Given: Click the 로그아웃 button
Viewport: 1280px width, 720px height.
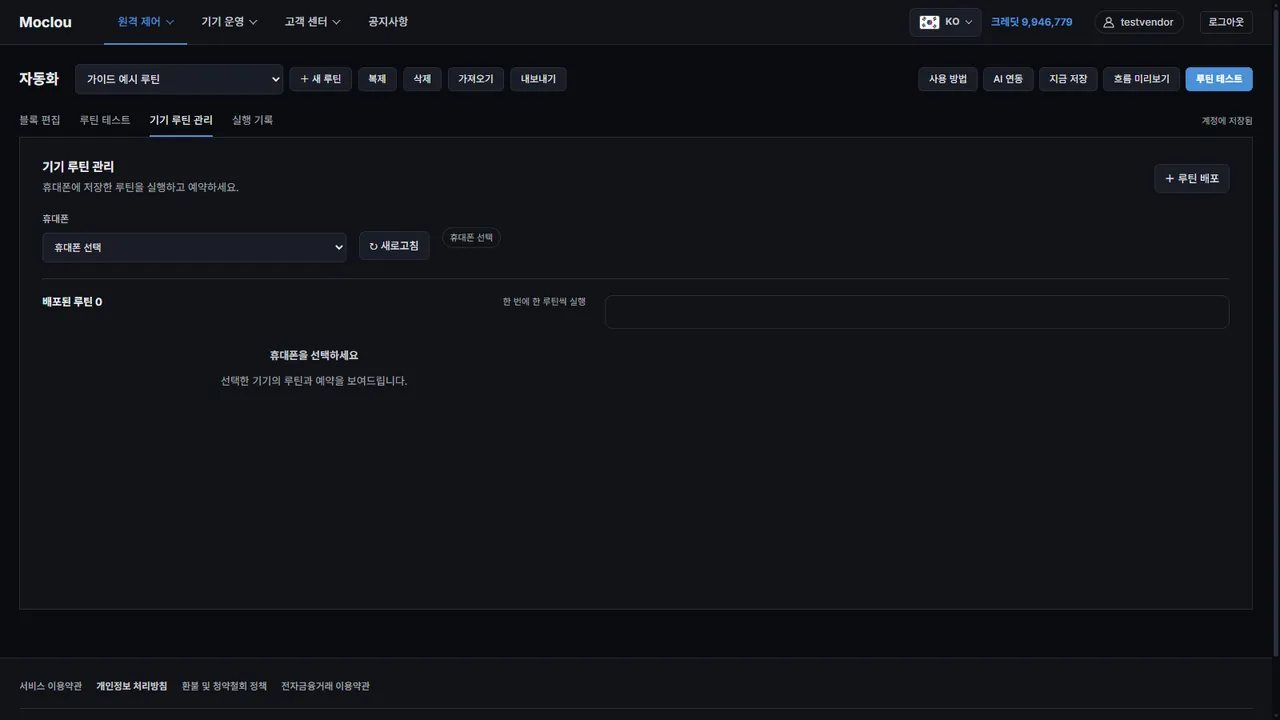Looking at the screenshot, I should coord(1226,22).
